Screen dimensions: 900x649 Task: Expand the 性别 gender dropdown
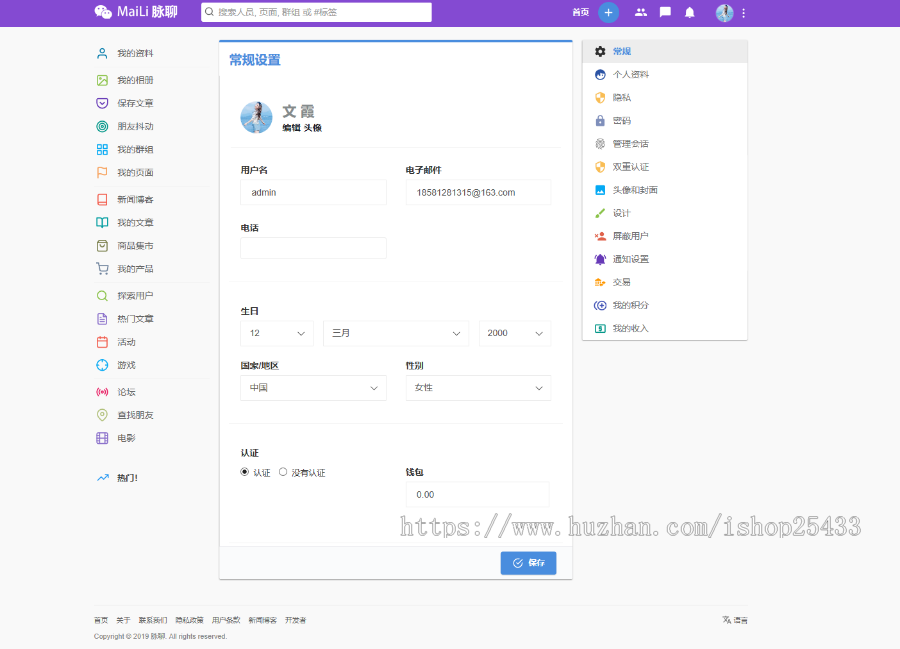pos(477,388)
